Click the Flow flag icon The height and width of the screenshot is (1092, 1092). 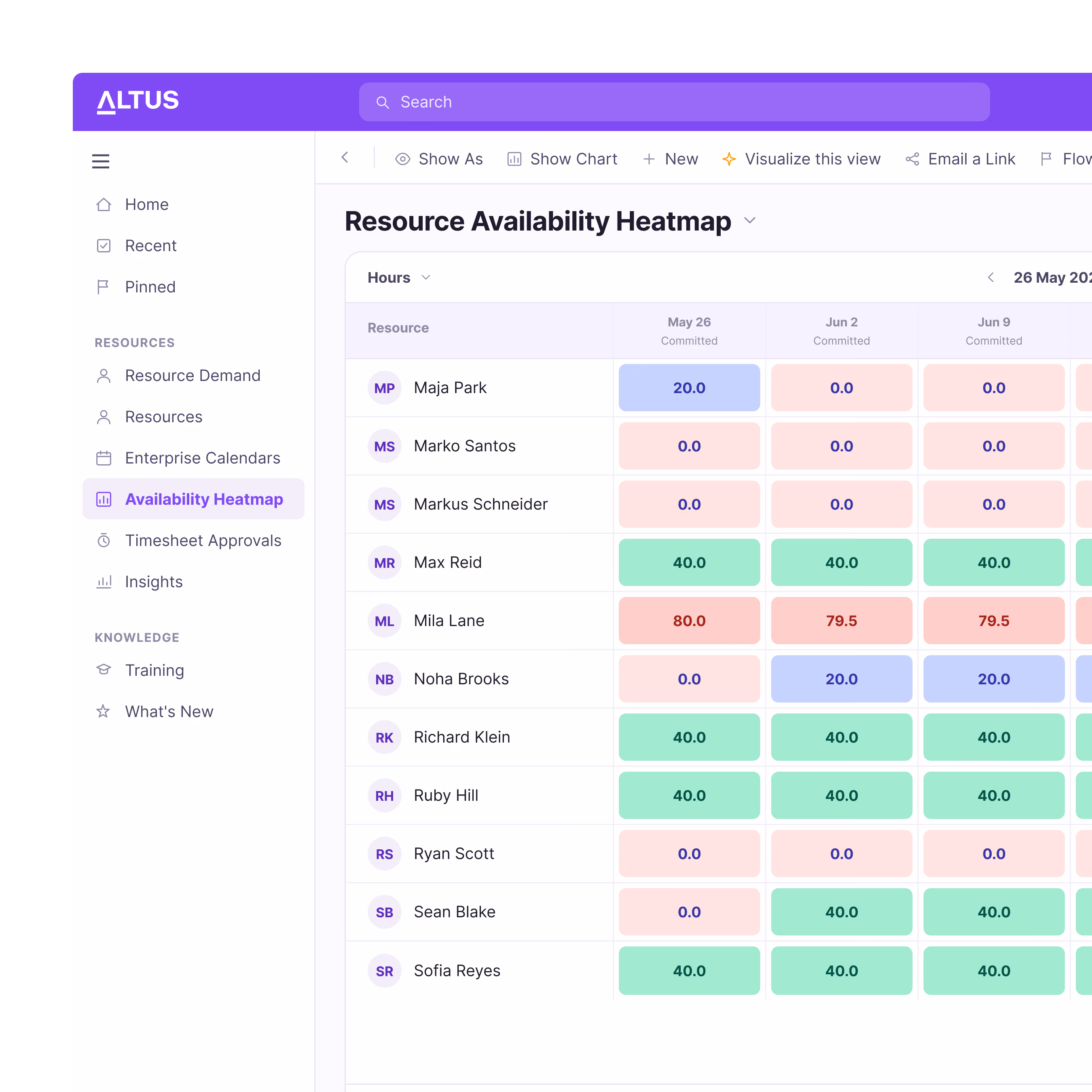click(x=1046, y=159)
